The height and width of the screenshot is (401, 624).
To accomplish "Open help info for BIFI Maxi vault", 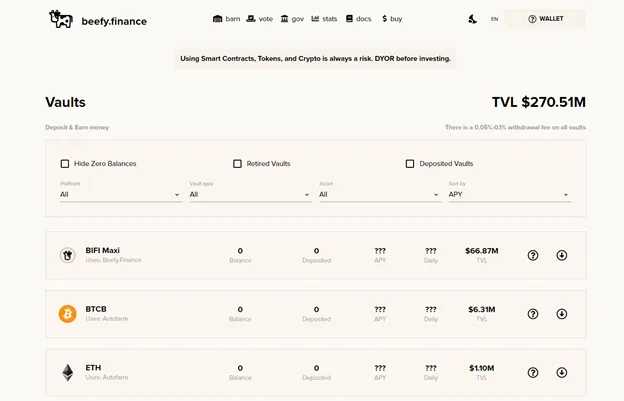I will (x=533, y=255).
